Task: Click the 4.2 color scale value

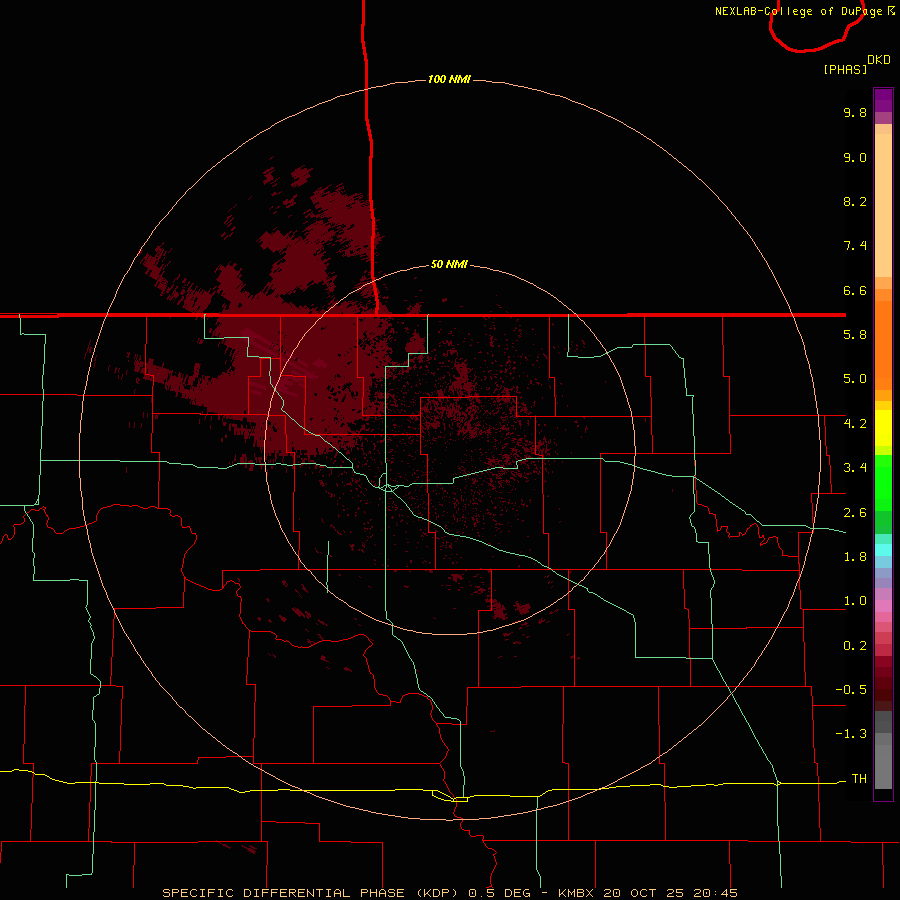Action: (x=855, y=424)
